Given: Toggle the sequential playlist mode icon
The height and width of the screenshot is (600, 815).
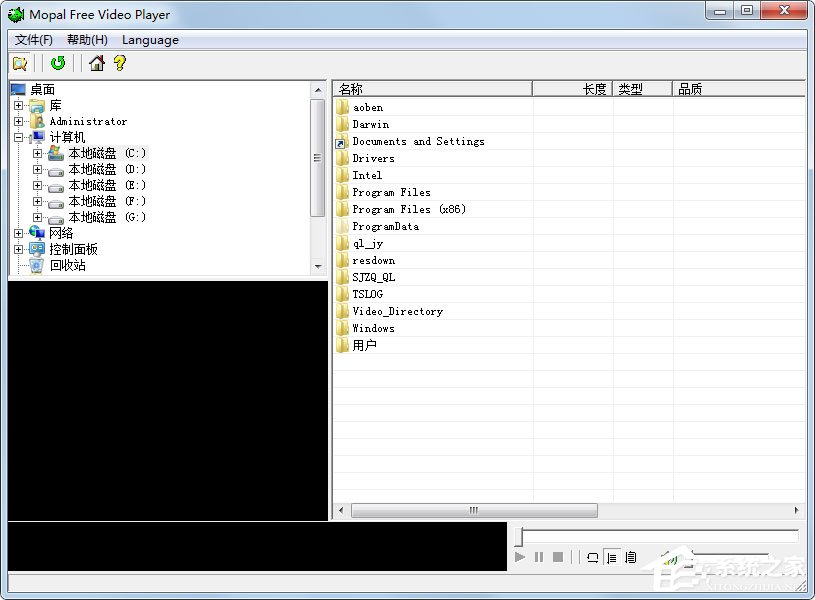Looking at the screenshot, I should click(611, 557).
